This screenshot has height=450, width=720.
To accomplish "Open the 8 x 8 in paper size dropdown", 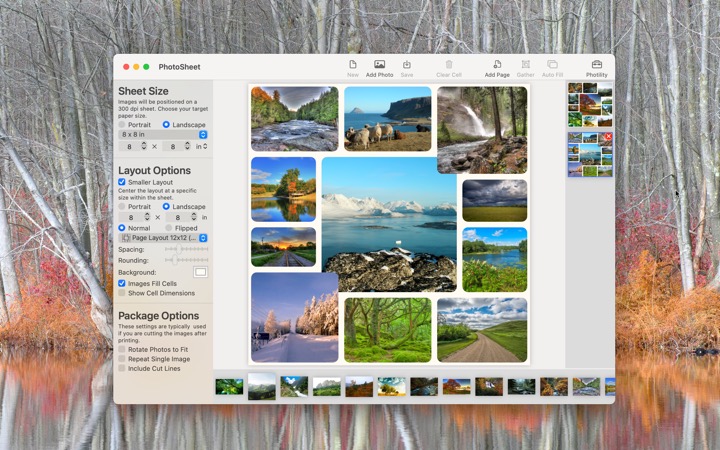I will (163, 135).
